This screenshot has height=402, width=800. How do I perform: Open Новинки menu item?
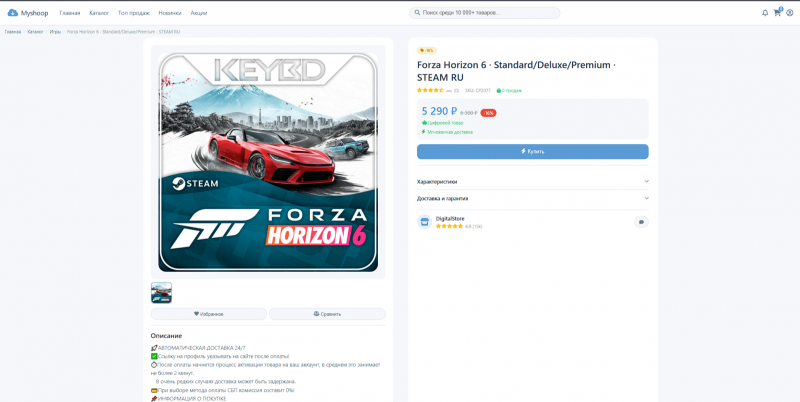click(170, 13)
